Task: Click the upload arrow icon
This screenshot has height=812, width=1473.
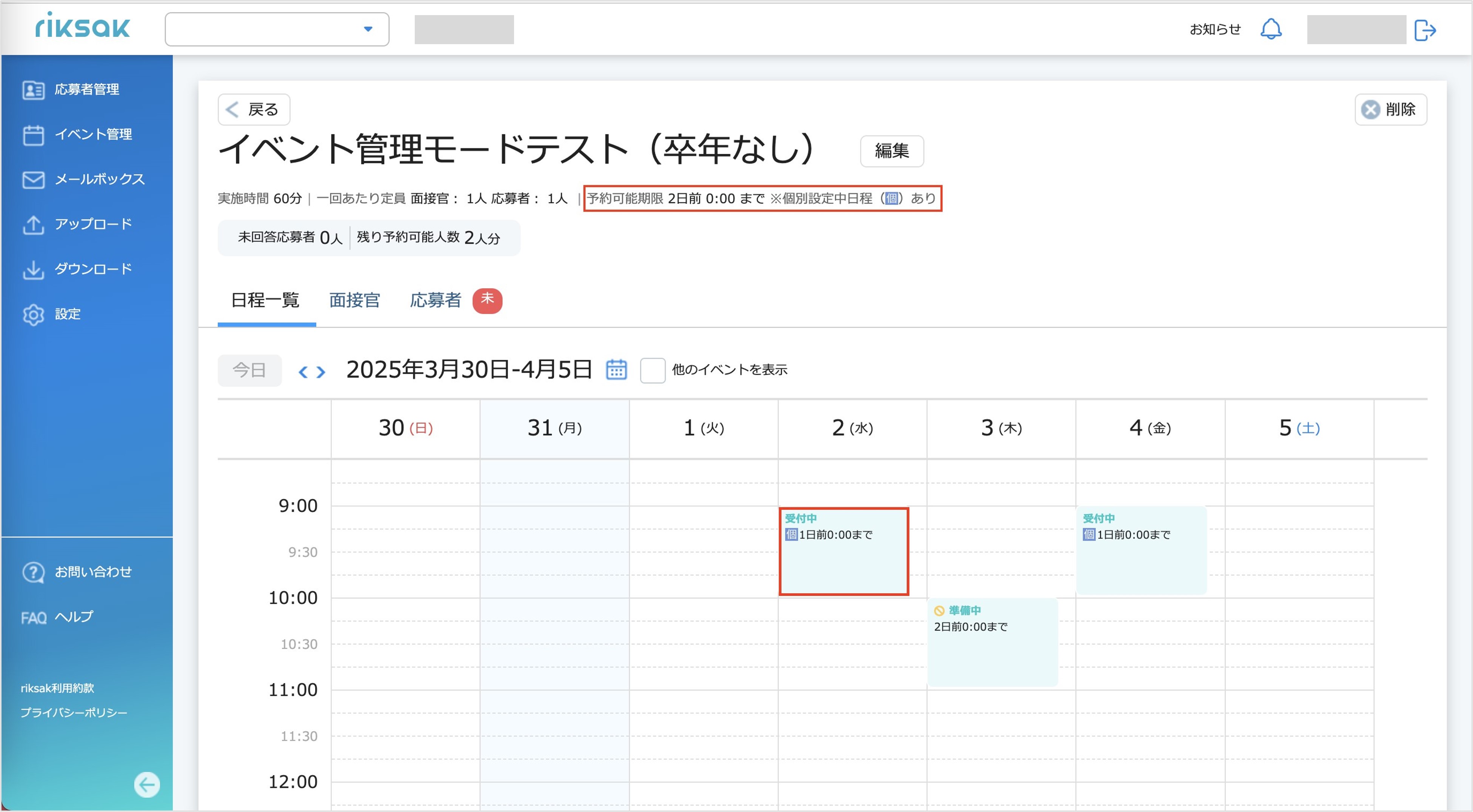Action: point(33,225)
